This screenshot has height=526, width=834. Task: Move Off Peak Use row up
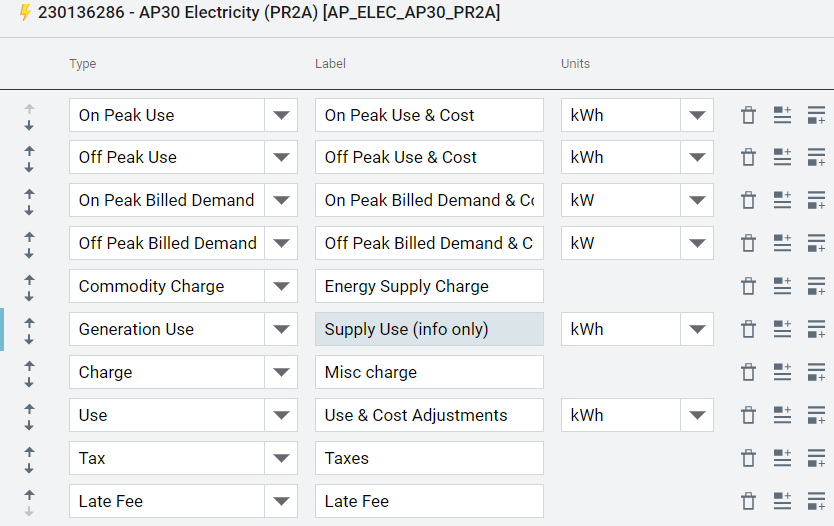point(29,151)
